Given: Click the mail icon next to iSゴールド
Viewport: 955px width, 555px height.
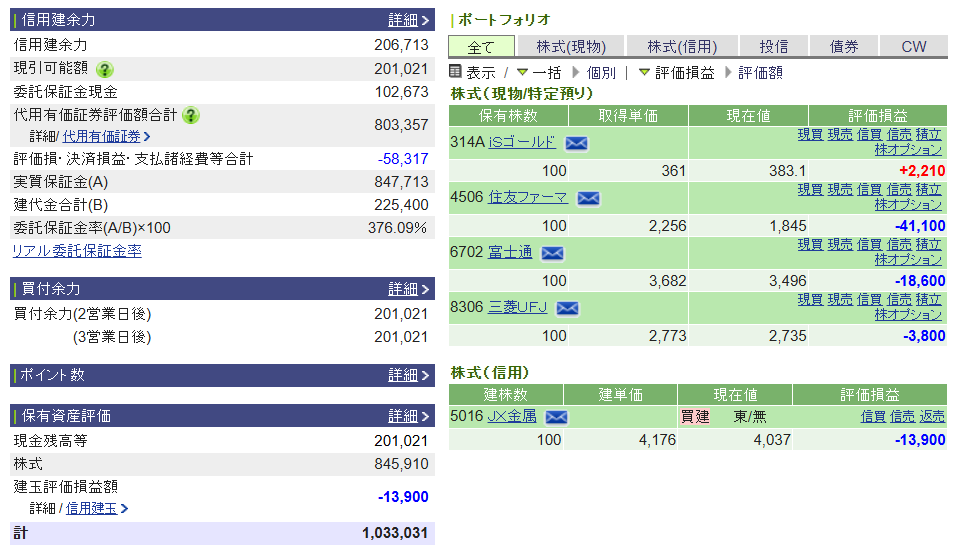Looking at the screenshot, I should click(577, 143).
